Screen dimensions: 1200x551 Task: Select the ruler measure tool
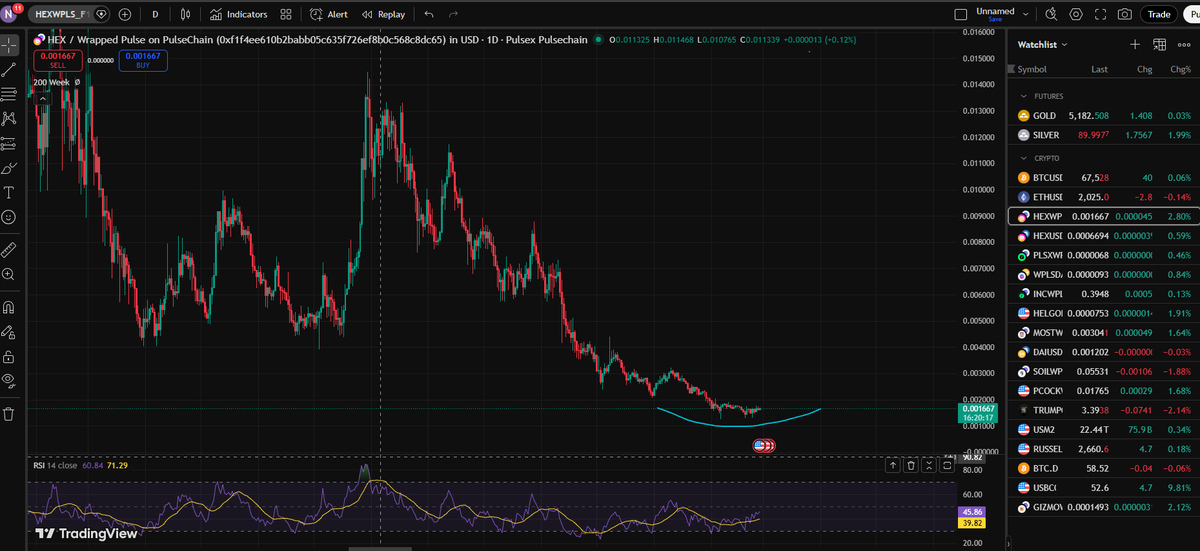pyautogui.click(x=9, y=248)
